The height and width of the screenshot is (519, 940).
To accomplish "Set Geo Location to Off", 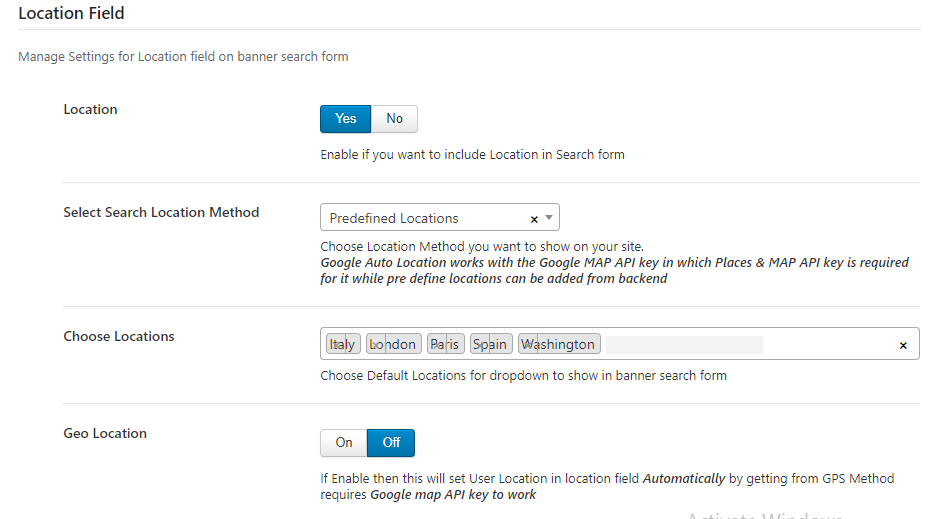I will point(391,443).
